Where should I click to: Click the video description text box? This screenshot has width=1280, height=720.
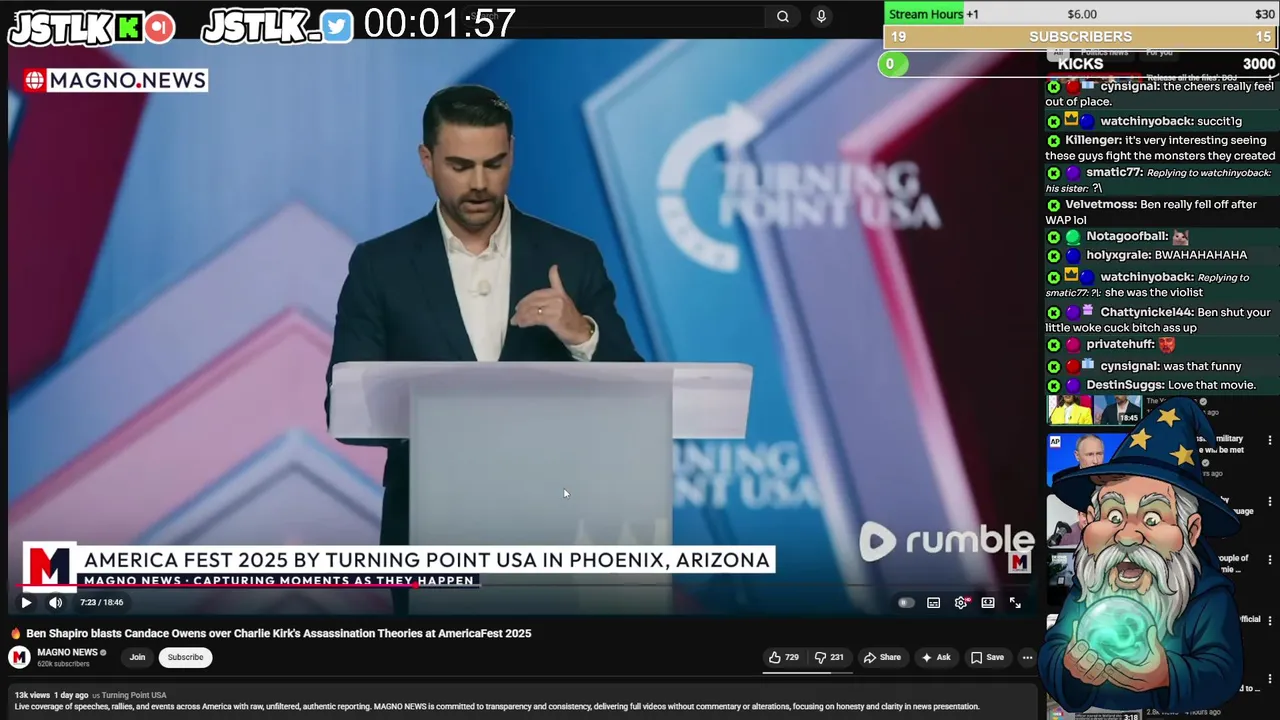pyautogui.click(x=522, y=702)
